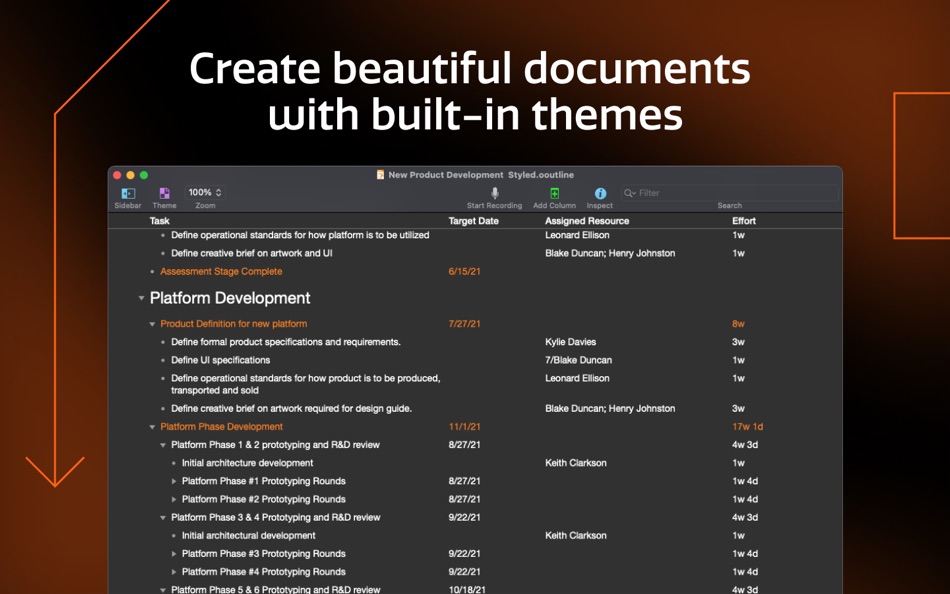Click the bullet next to Assessment Stage Complete
950x594 pixels.
click(x=153, y=271)
